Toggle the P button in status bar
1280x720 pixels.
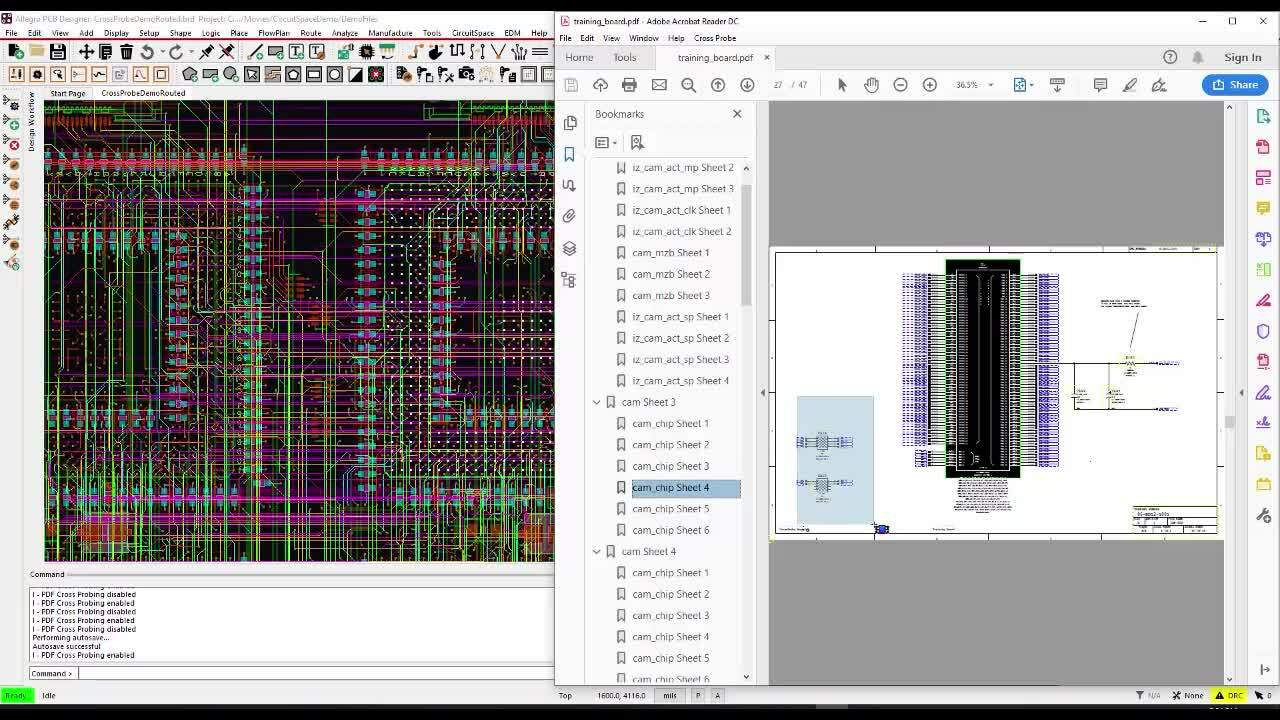tap(699, 695)
